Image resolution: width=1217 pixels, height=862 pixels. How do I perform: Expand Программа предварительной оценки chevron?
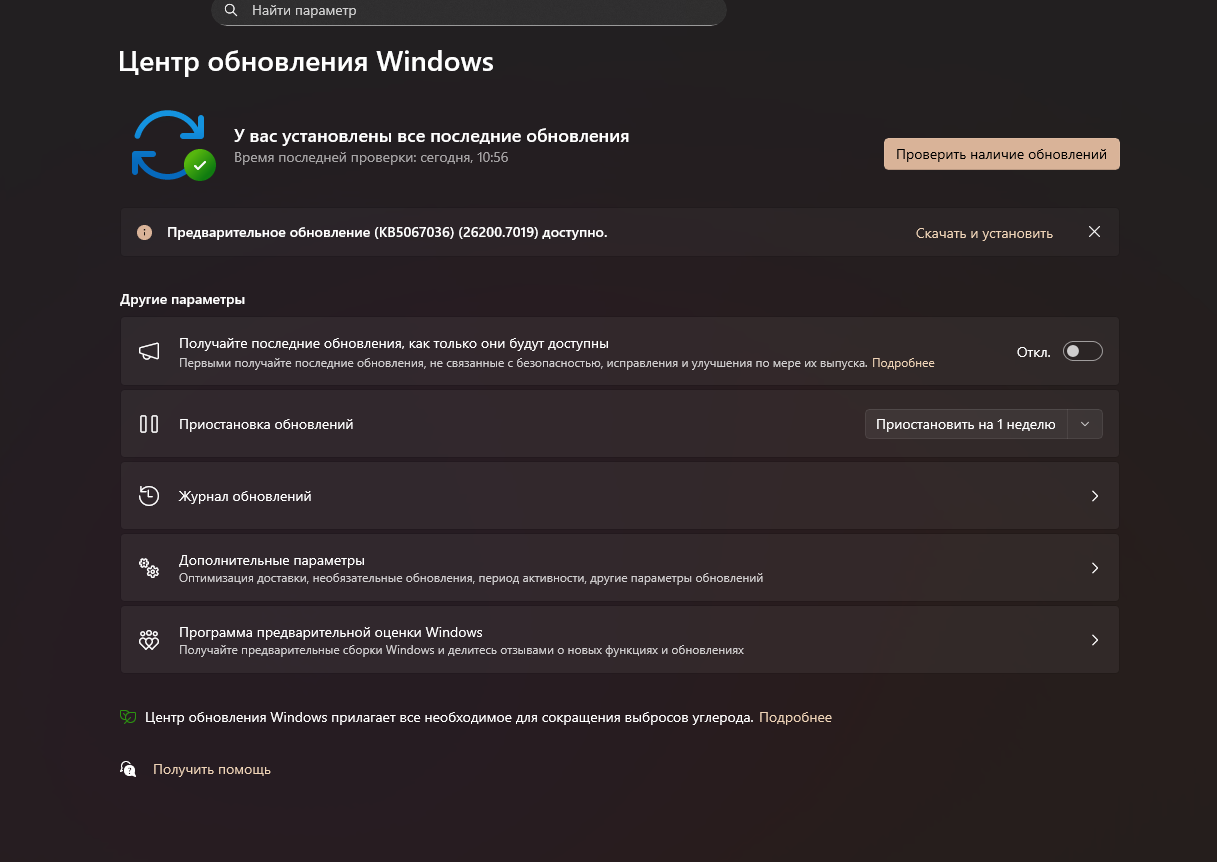coord(1095,640)
